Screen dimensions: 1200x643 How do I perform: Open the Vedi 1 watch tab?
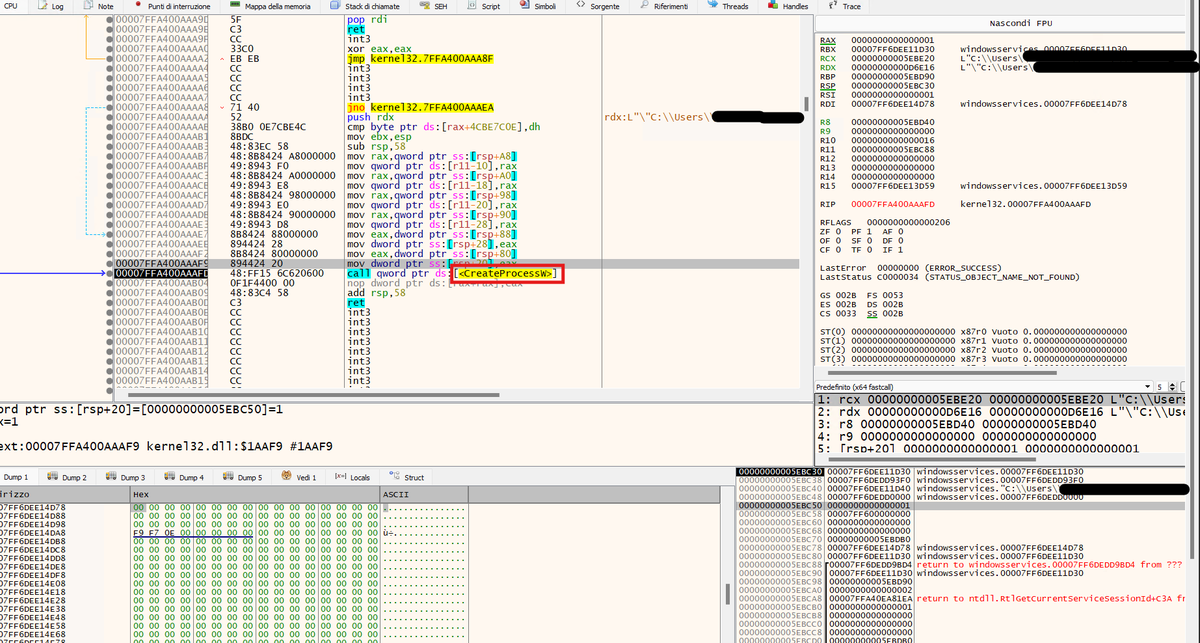(x=300, y=477)
